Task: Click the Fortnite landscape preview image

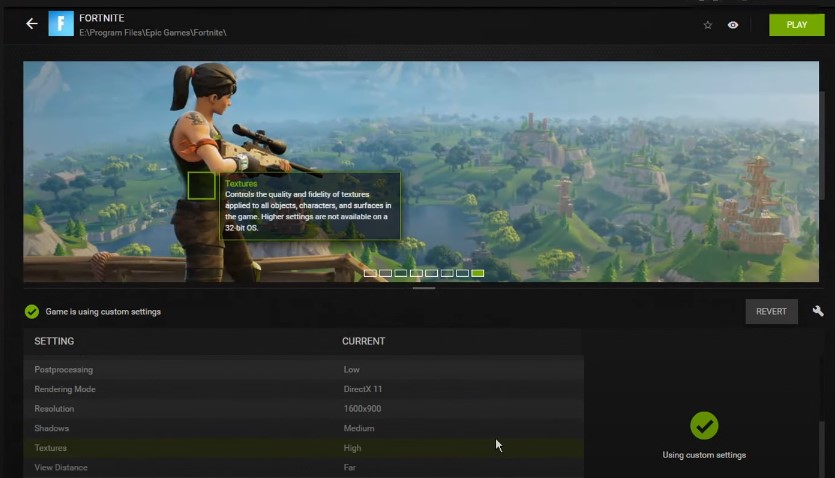Action: (421, 171)
